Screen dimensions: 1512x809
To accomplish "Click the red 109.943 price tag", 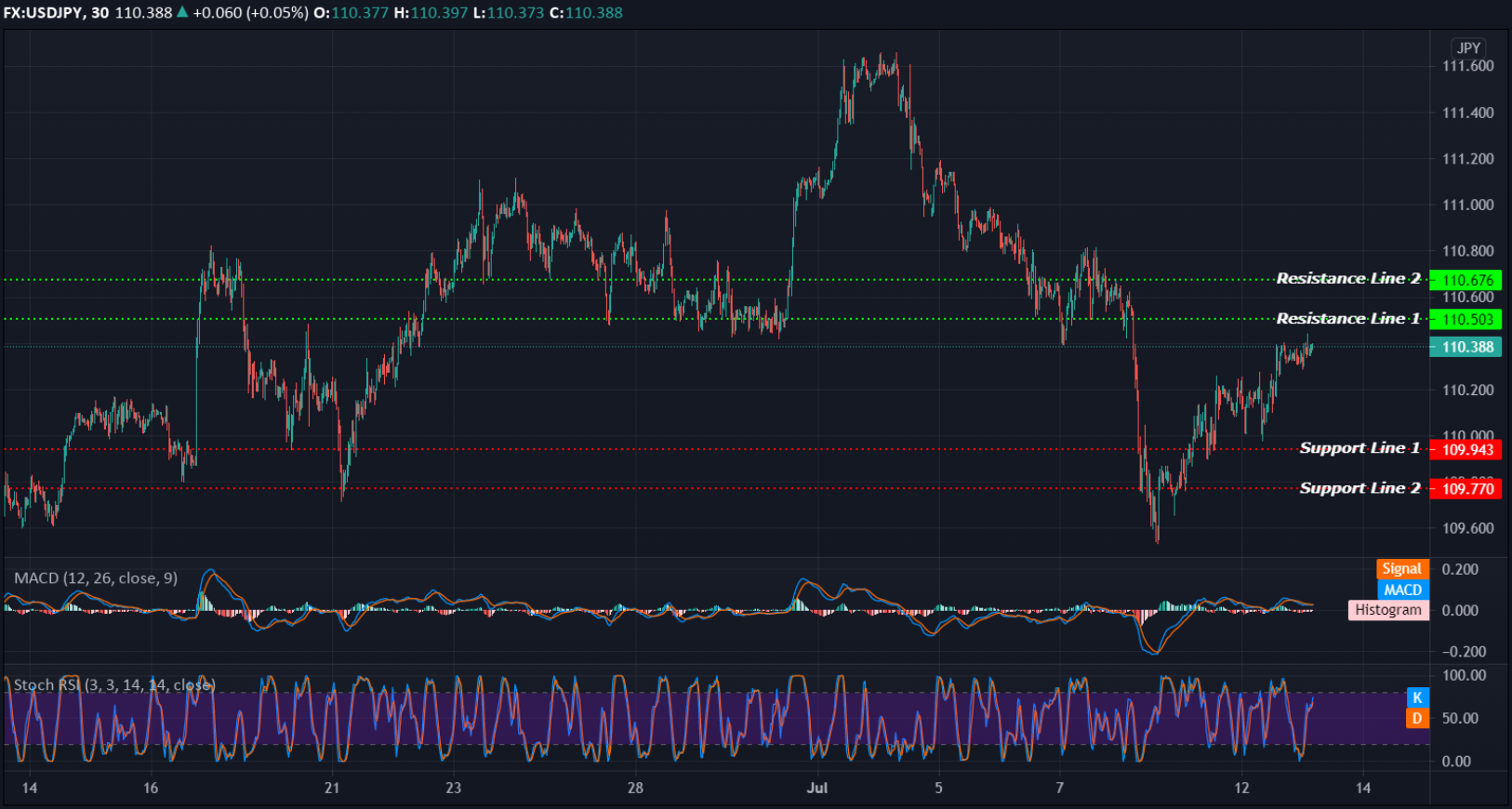I will [1466, 449].
